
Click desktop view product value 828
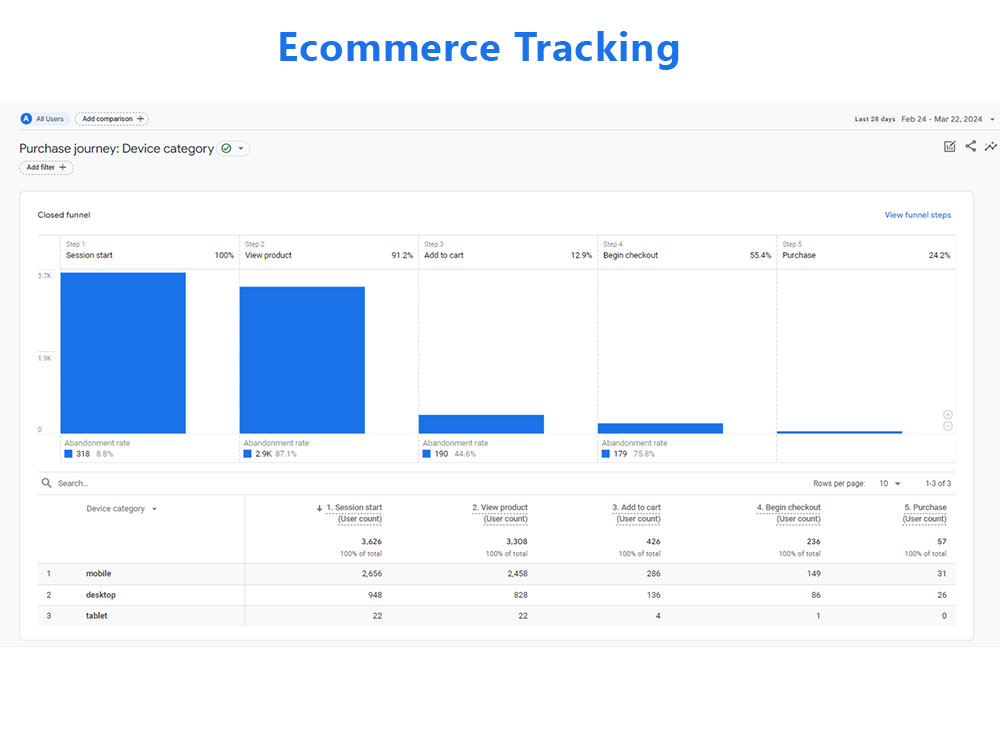point(520,595)
